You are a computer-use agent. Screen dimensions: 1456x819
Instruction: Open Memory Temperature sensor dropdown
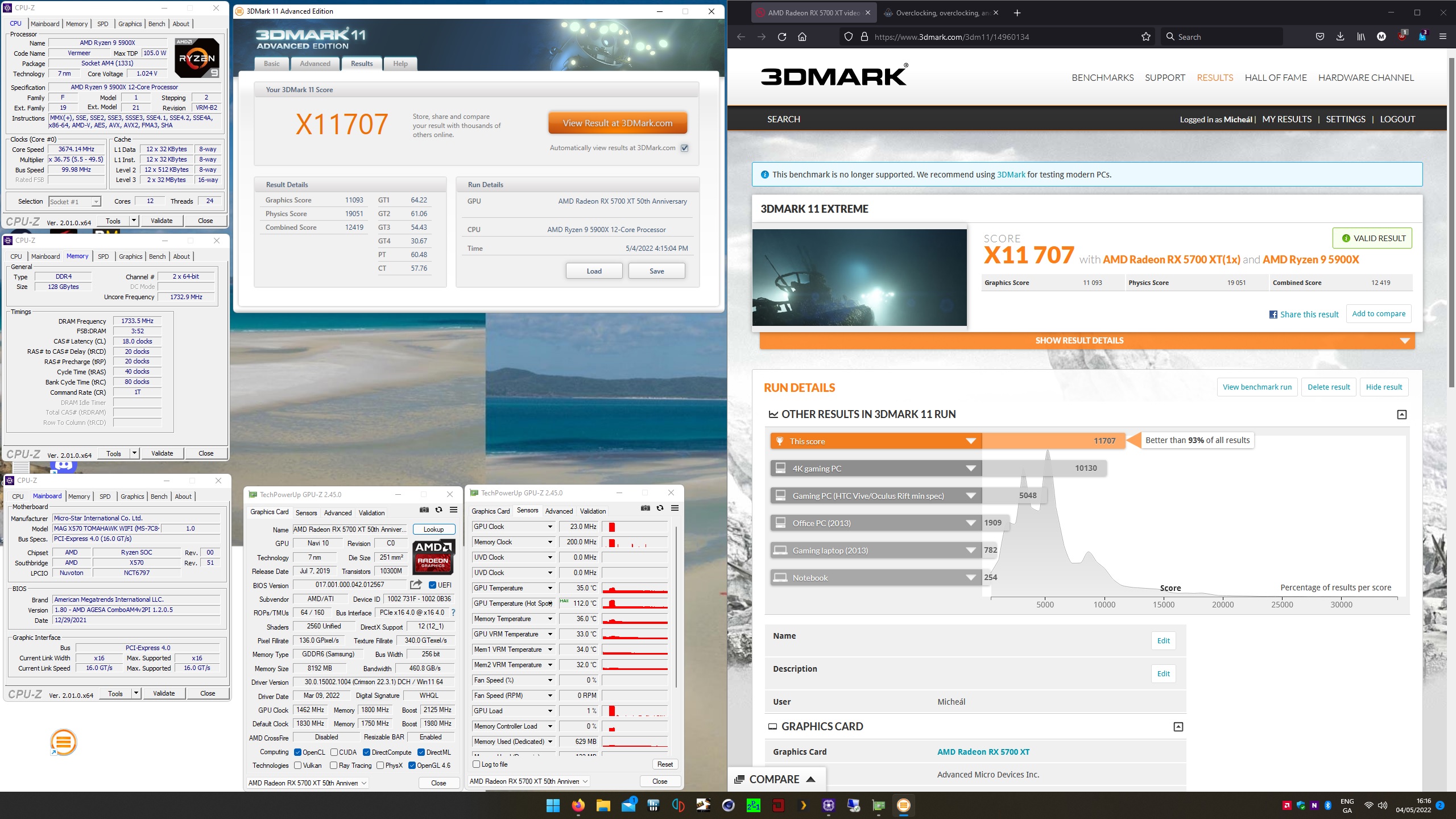550,619
